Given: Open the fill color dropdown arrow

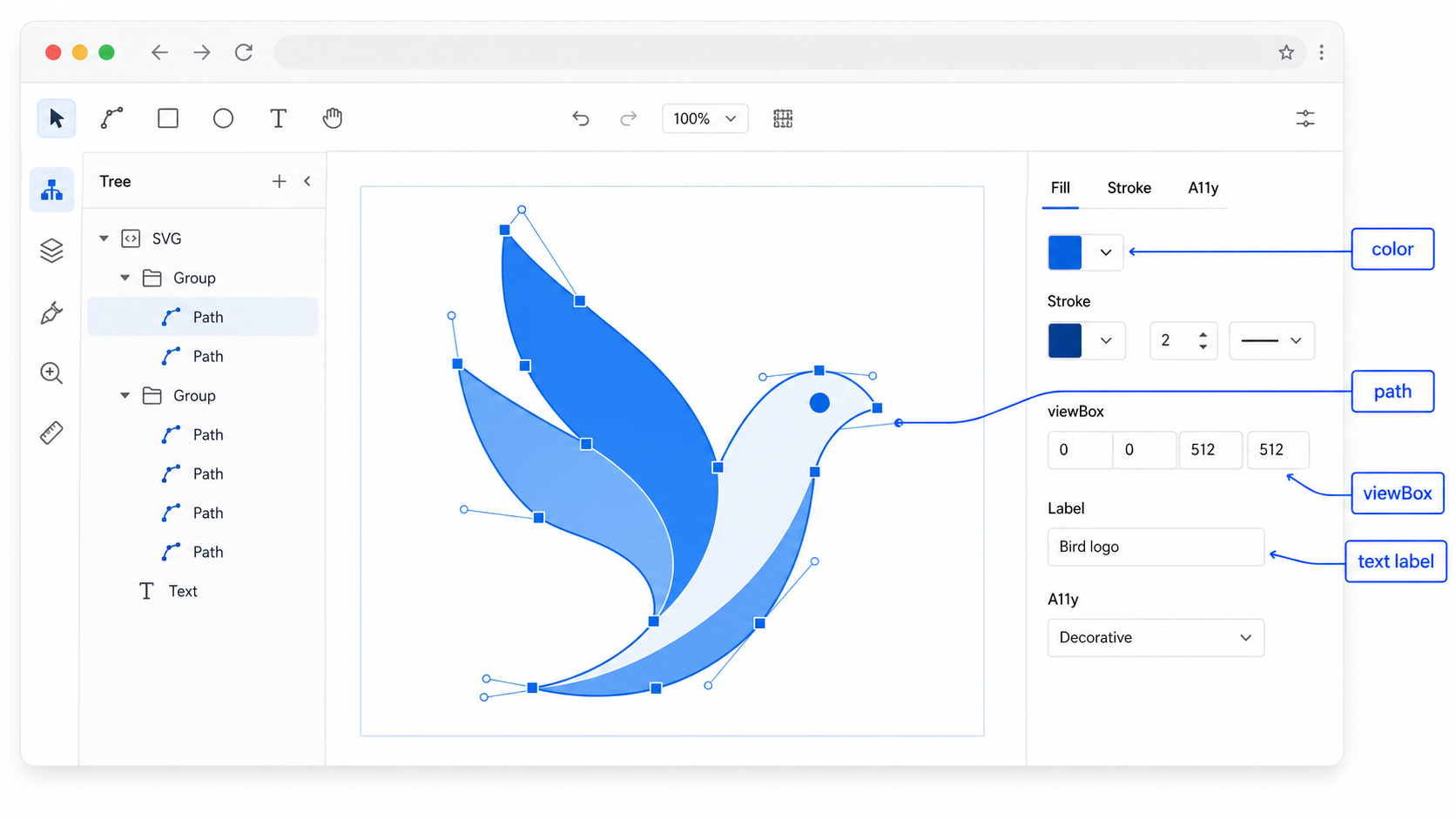Looking at the screenshot, I should tap(1106, 252).
